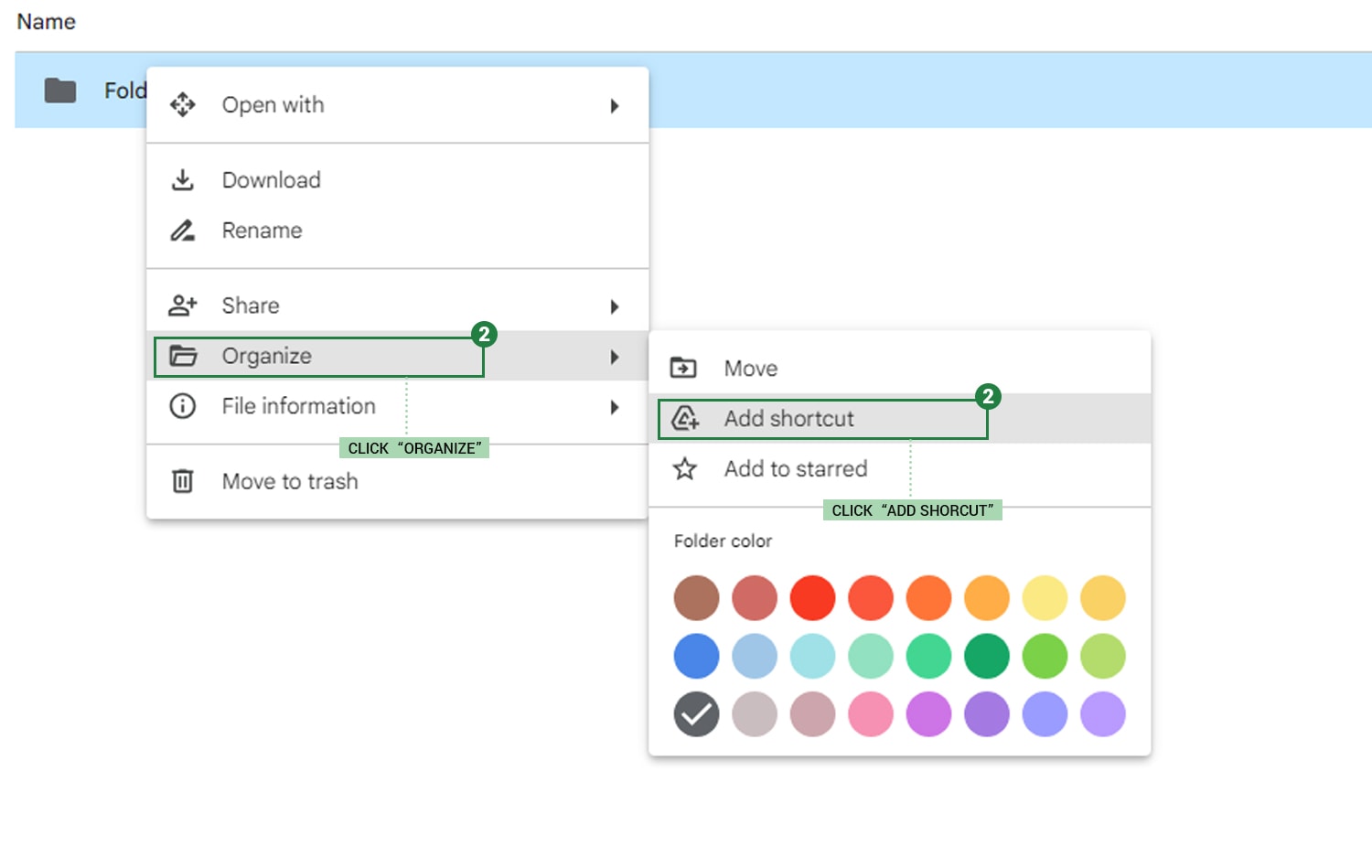
Task: Click the Move folder-arrow icon
Action: [684, 366]
